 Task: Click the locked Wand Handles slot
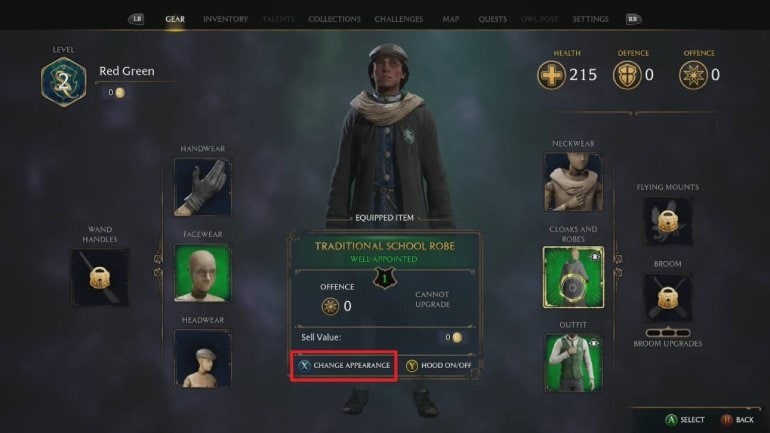100,277
